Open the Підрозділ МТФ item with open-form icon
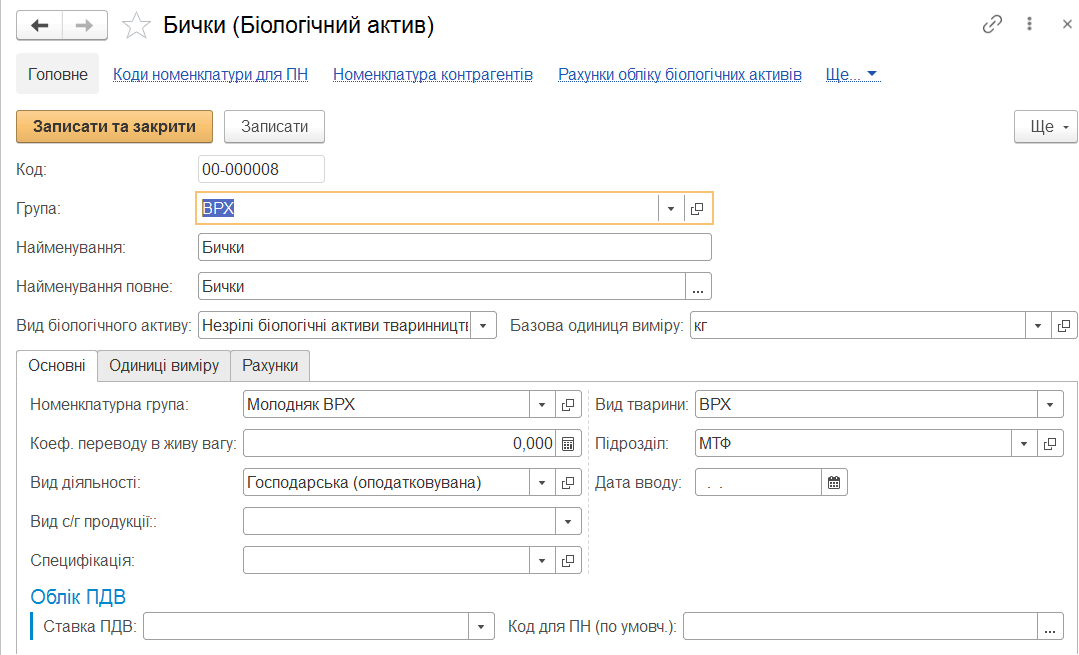This screenshot has height=655, width=1079. [x=1050, y=444]
